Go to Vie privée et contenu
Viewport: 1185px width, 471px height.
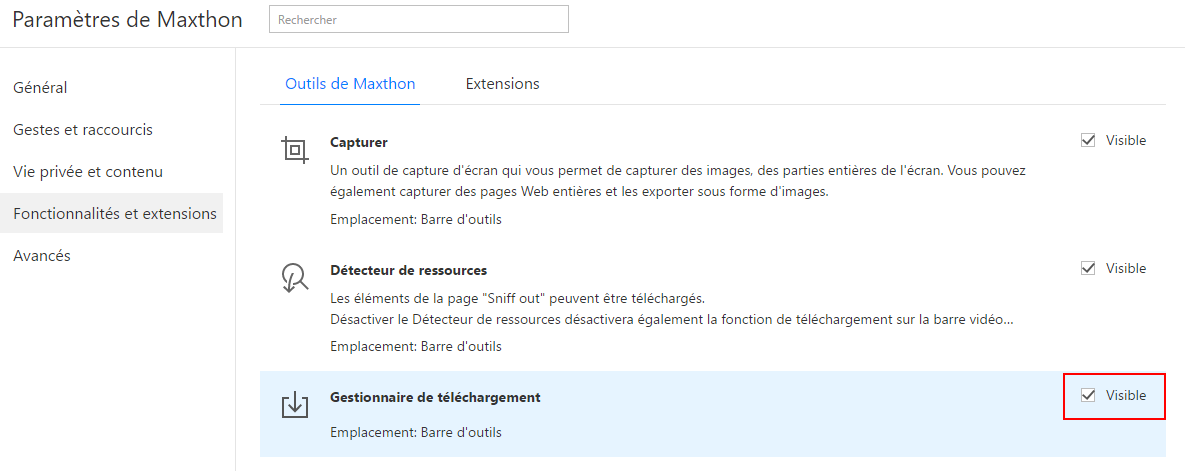click(x=88, y=172)
